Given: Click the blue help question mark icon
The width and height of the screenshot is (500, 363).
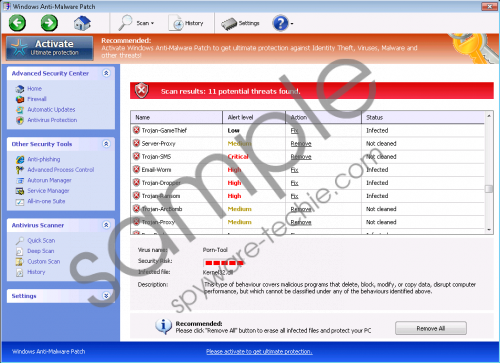Looking at the screenshot, I should pyautogui.click(x=280, y=23).
